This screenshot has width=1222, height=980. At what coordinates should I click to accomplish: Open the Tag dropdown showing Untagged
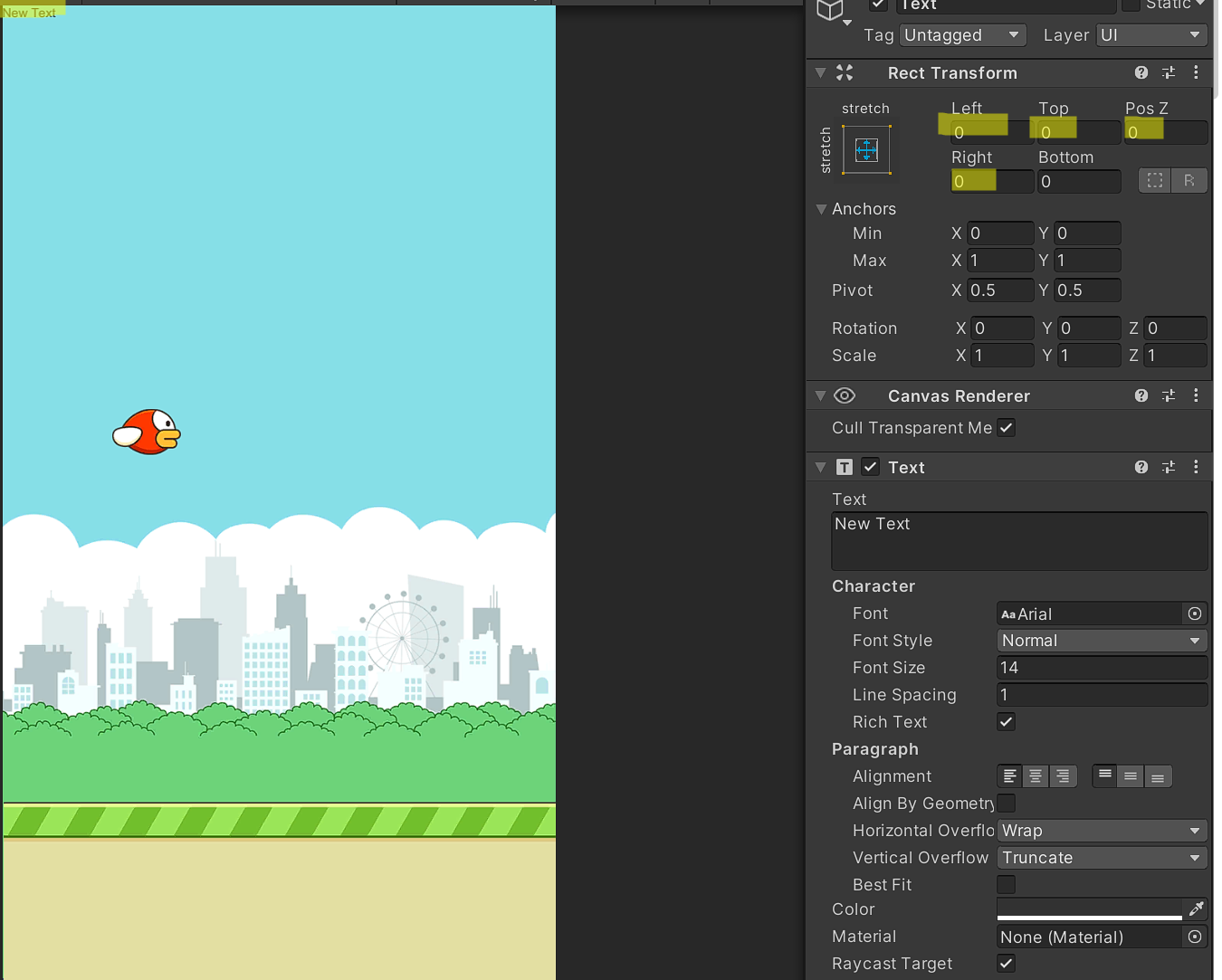[961, 35]
